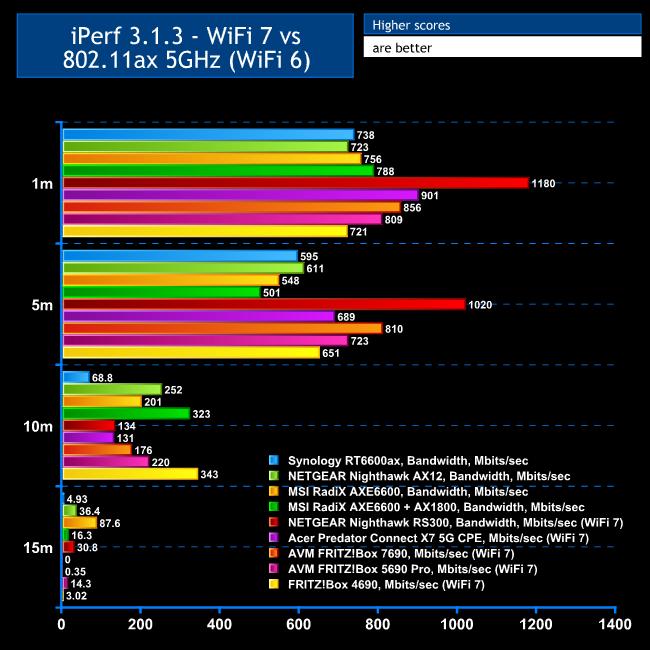650x650 pixels.
Task: Click the 343 yellow bar at 10m
Action: (131, 474)
